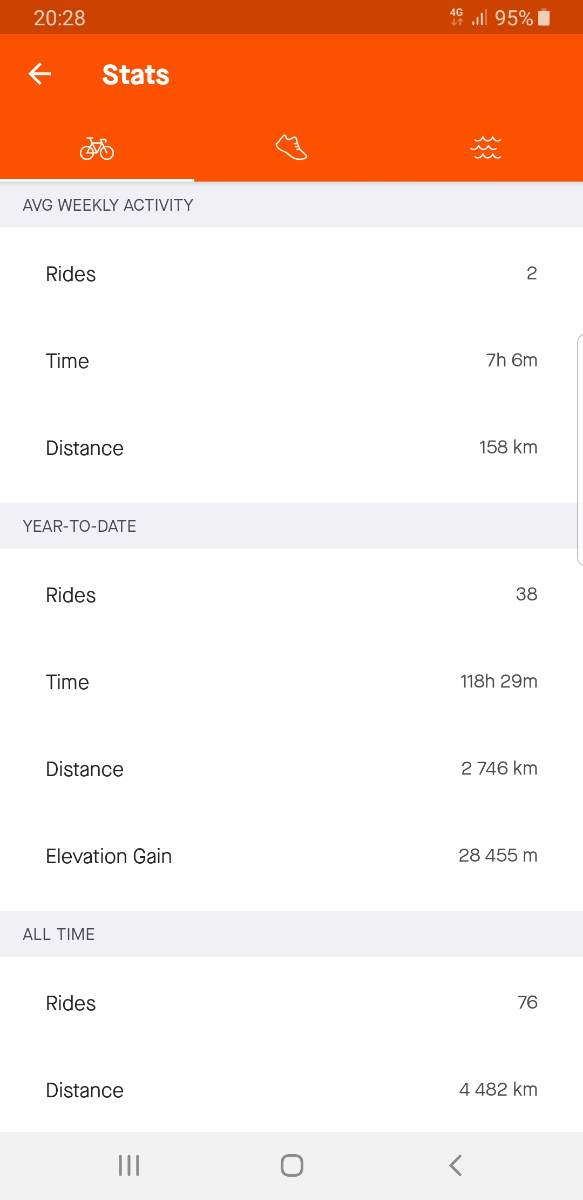Select all-time Distance 4 482 km row
Image resolution: width=583 pixels, height=1200 pixels.
point(291,1090)
